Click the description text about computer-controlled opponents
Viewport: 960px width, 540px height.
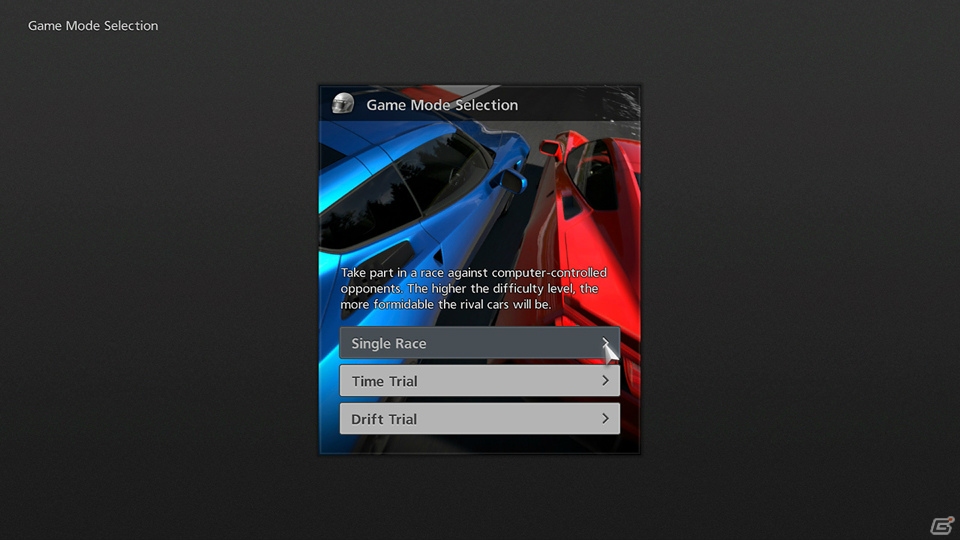tap(474, 288)
